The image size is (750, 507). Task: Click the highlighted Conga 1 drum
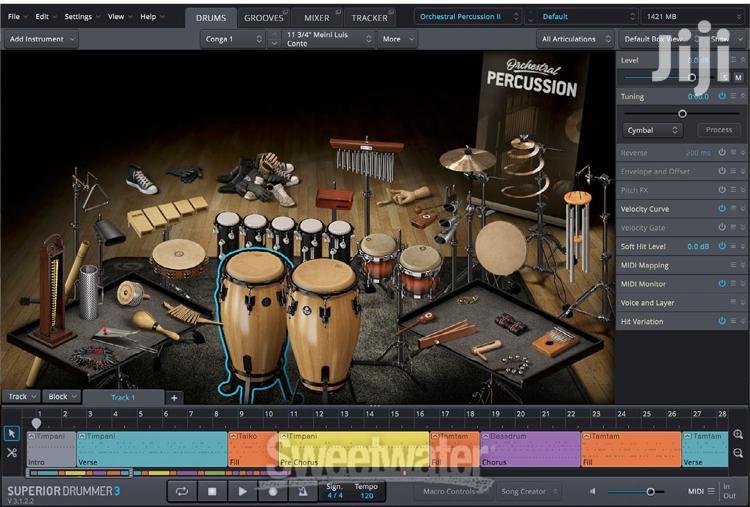(253, 316)
